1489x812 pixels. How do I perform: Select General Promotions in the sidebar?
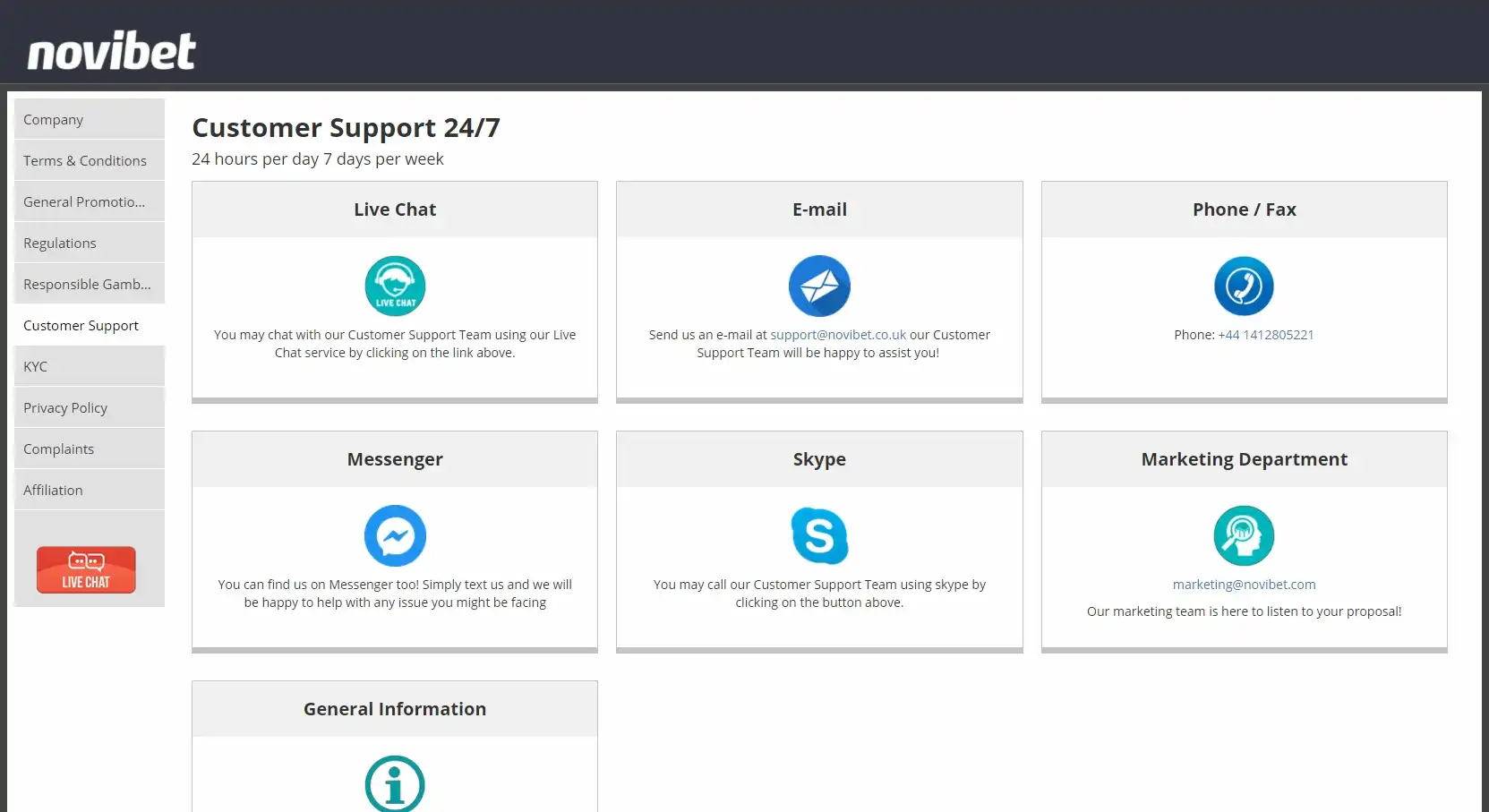click(90, 201)
